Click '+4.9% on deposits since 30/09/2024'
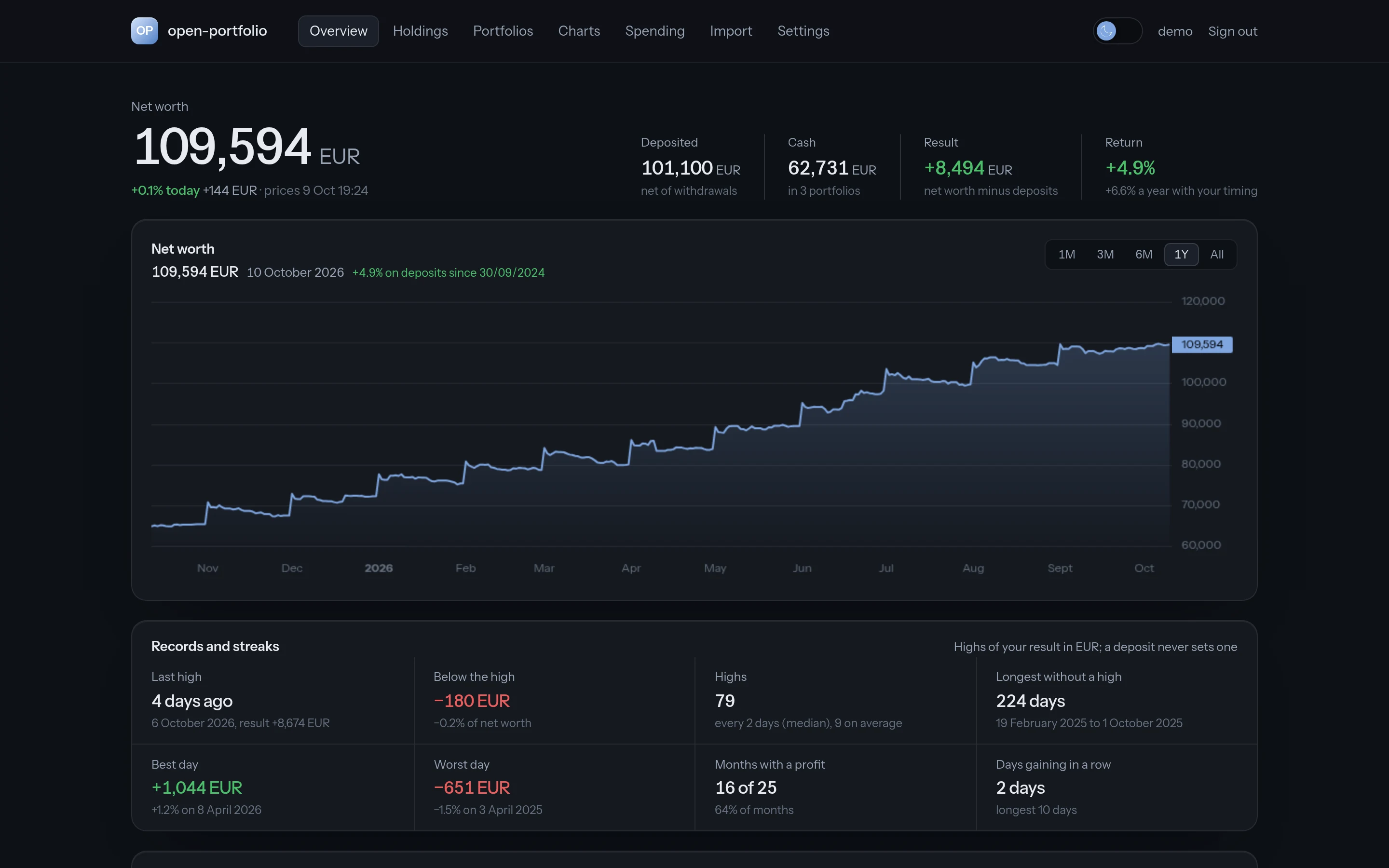1389x868 pixels. tap(448, 272)
